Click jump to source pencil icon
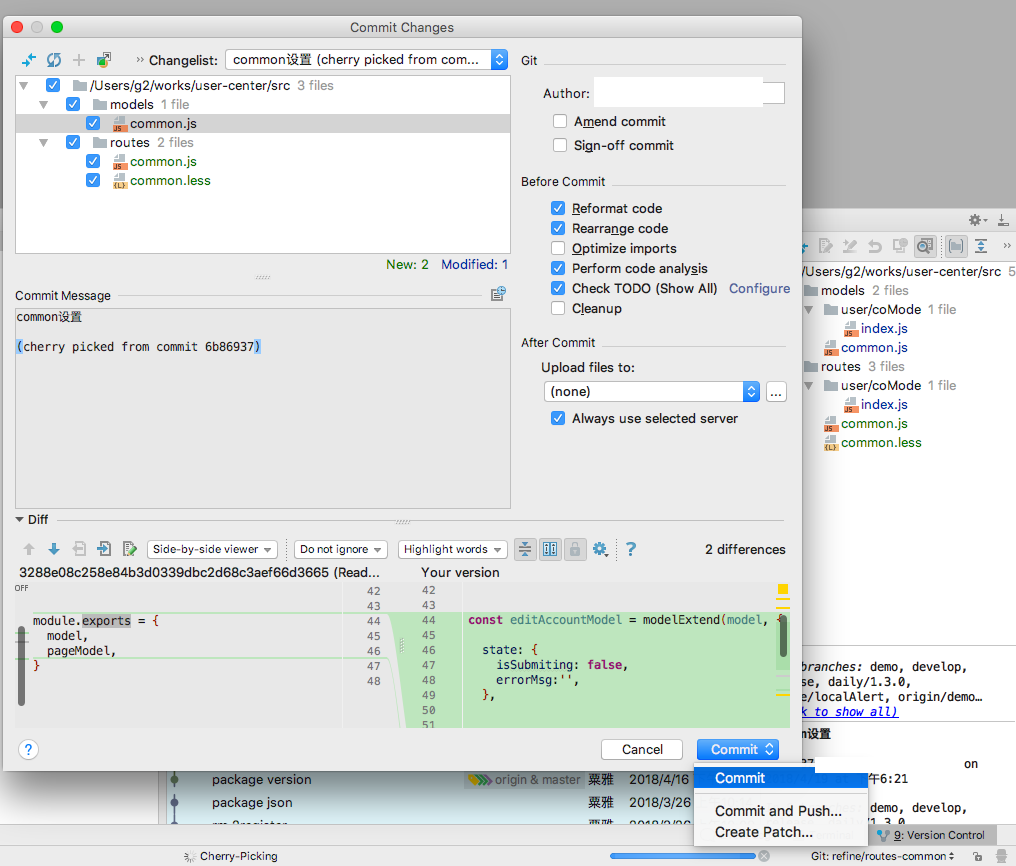1016x866 pixels. 130,549
